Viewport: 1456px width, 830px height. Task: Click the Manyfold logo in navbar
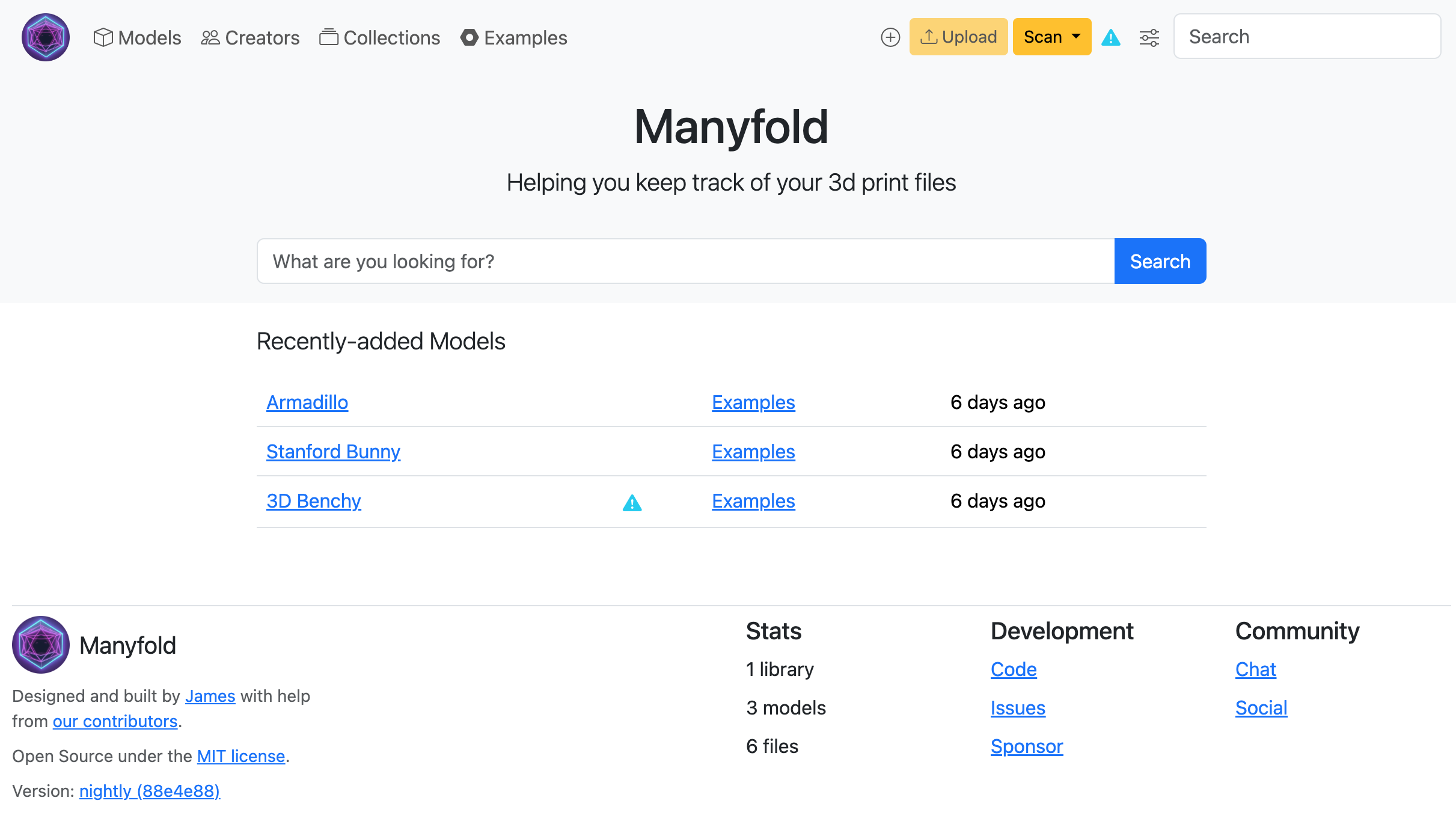[x=46, y=37]
